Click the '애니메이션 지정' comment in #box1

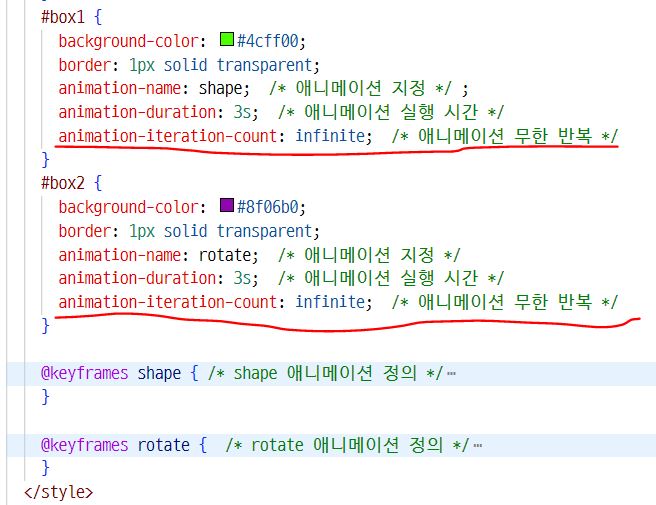tap(361, 88)
